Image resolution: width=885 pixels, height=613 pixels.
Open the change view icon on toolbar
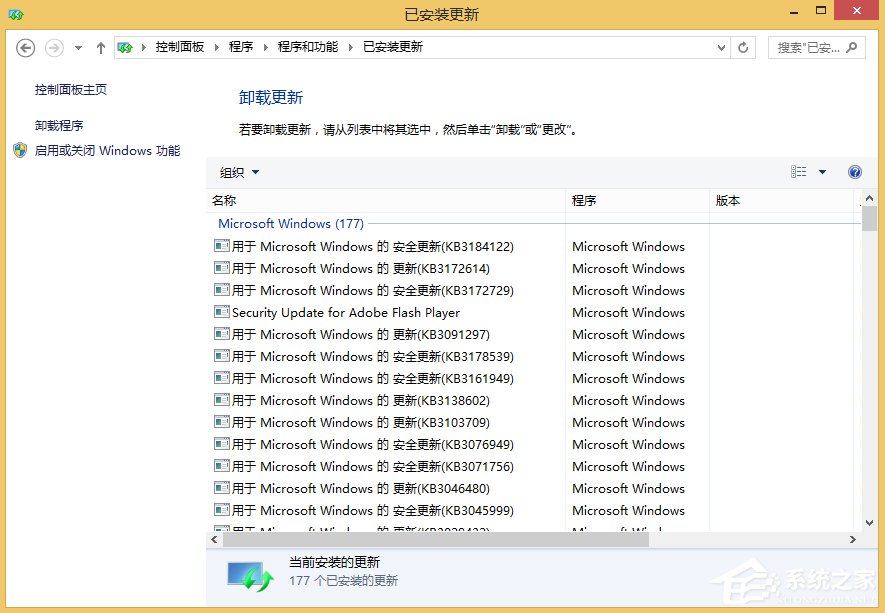[797, 172]
